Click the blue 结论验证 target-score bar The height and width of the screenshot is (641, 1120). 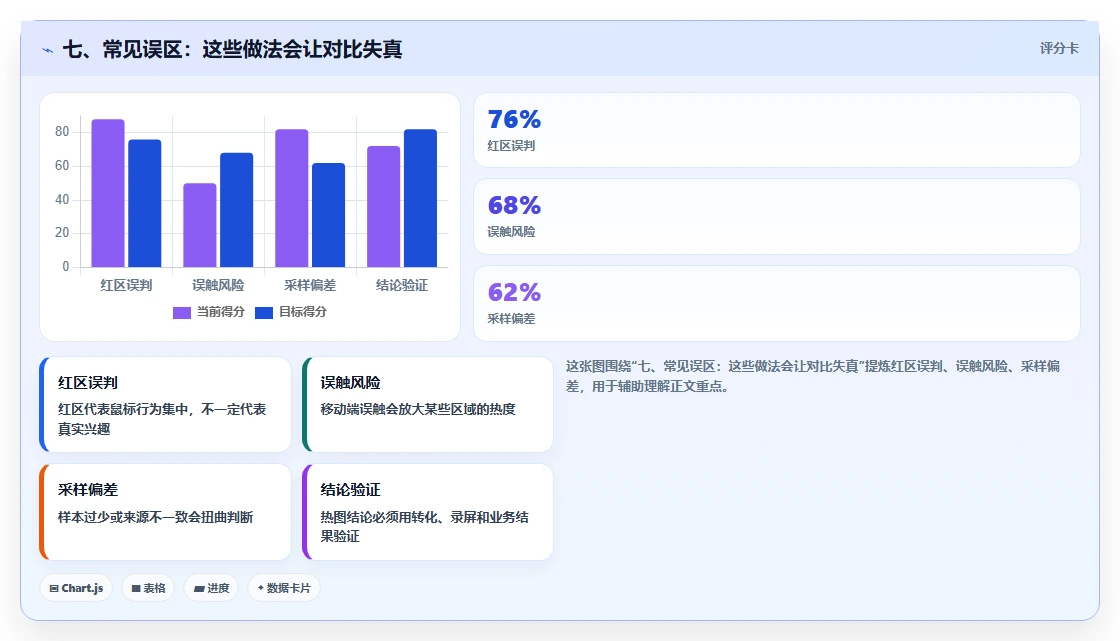click(x=420, y=198)
